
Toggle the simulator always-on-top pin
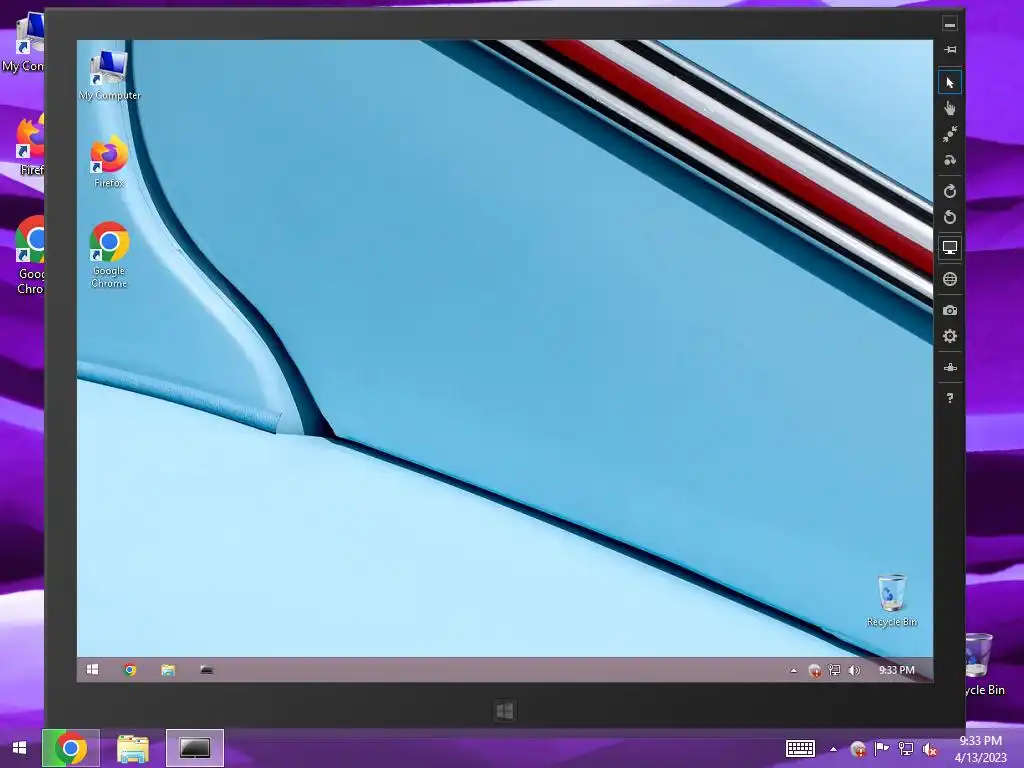[950, 50]
